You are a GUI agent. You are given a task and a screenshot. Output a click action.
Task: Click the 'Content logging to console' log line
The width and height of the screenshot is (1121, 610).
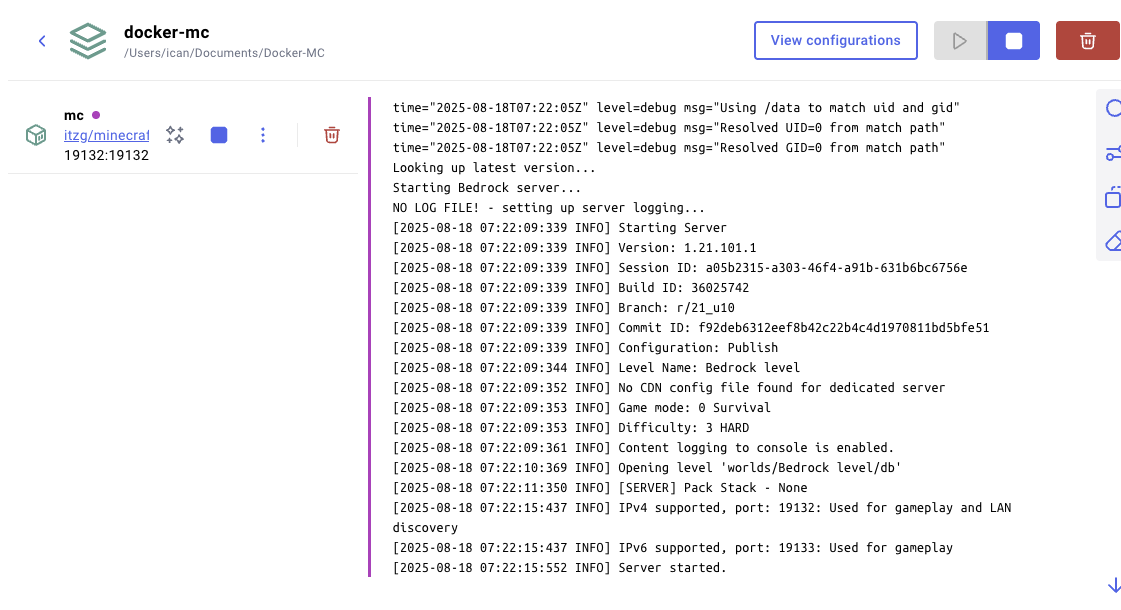tap(643, 448)
